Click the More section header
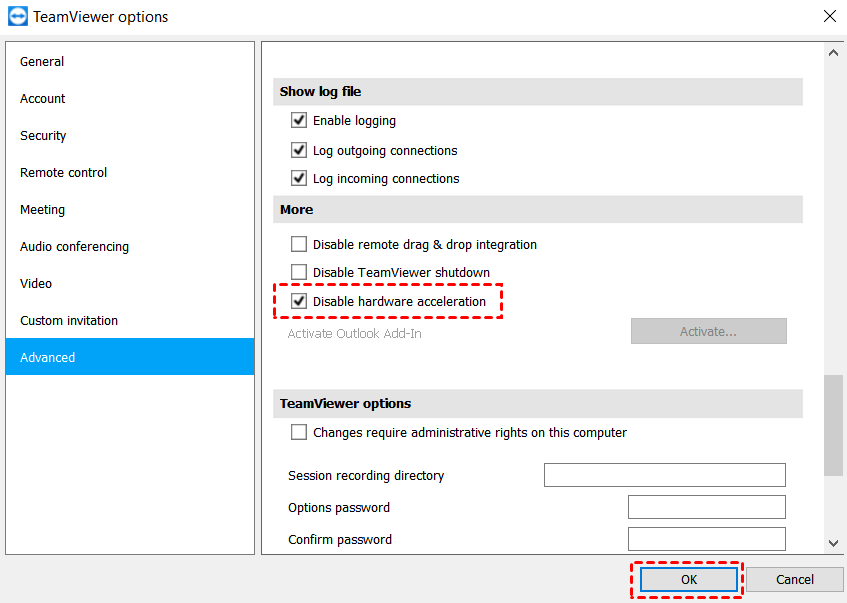The width and height of the screenshot is (847, 603). [x=537, y=210]
